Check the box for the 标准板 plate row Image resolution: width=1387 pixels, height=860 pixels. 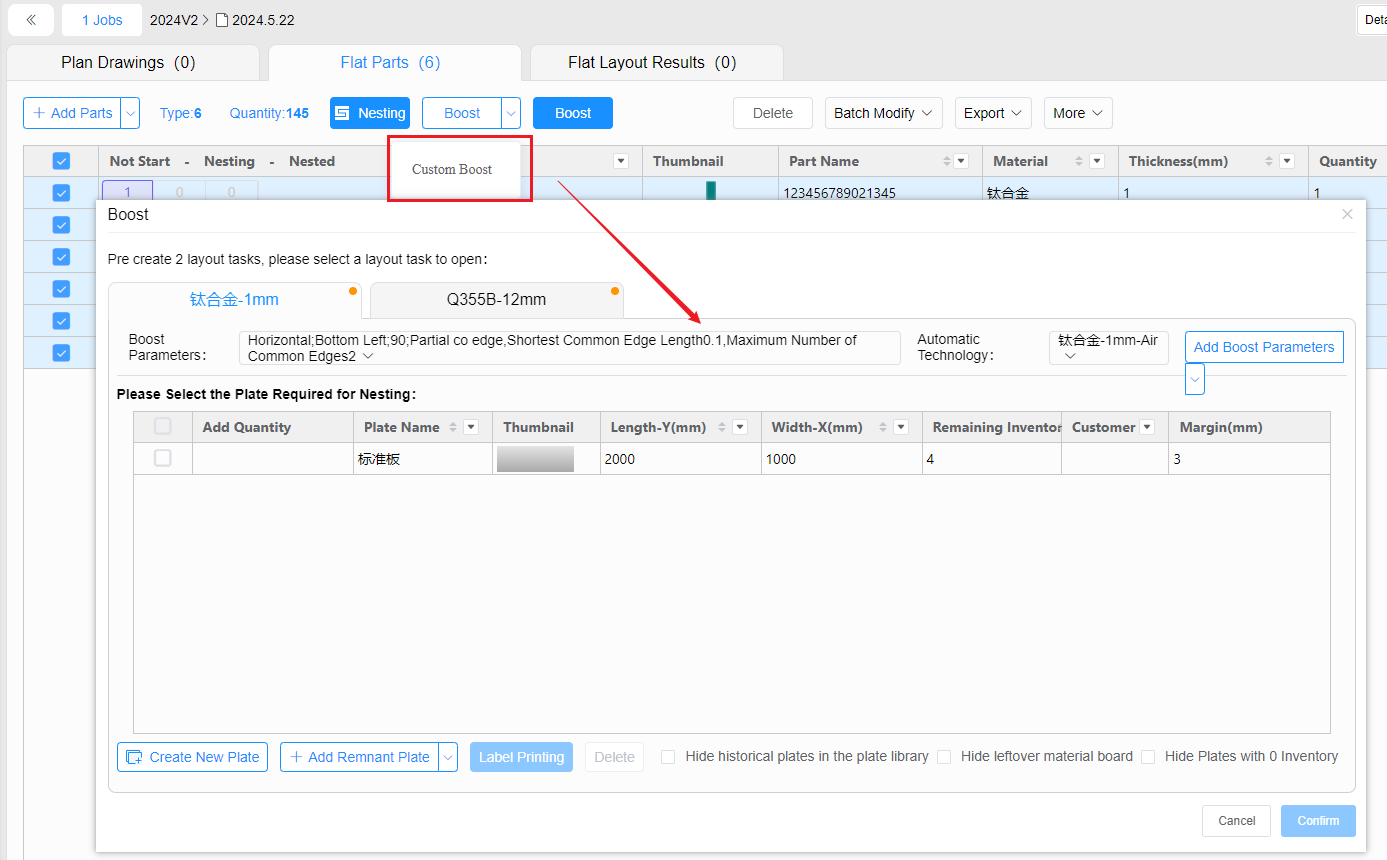[x=163, y=458]
